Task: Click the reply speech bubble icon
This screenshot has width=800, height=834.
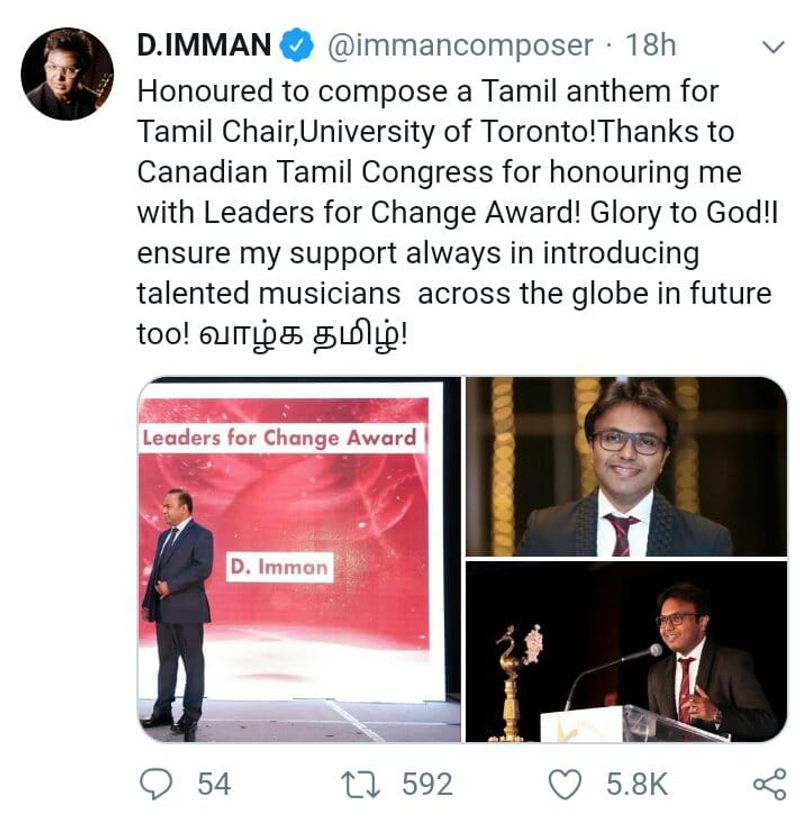Action: [155, 784]
